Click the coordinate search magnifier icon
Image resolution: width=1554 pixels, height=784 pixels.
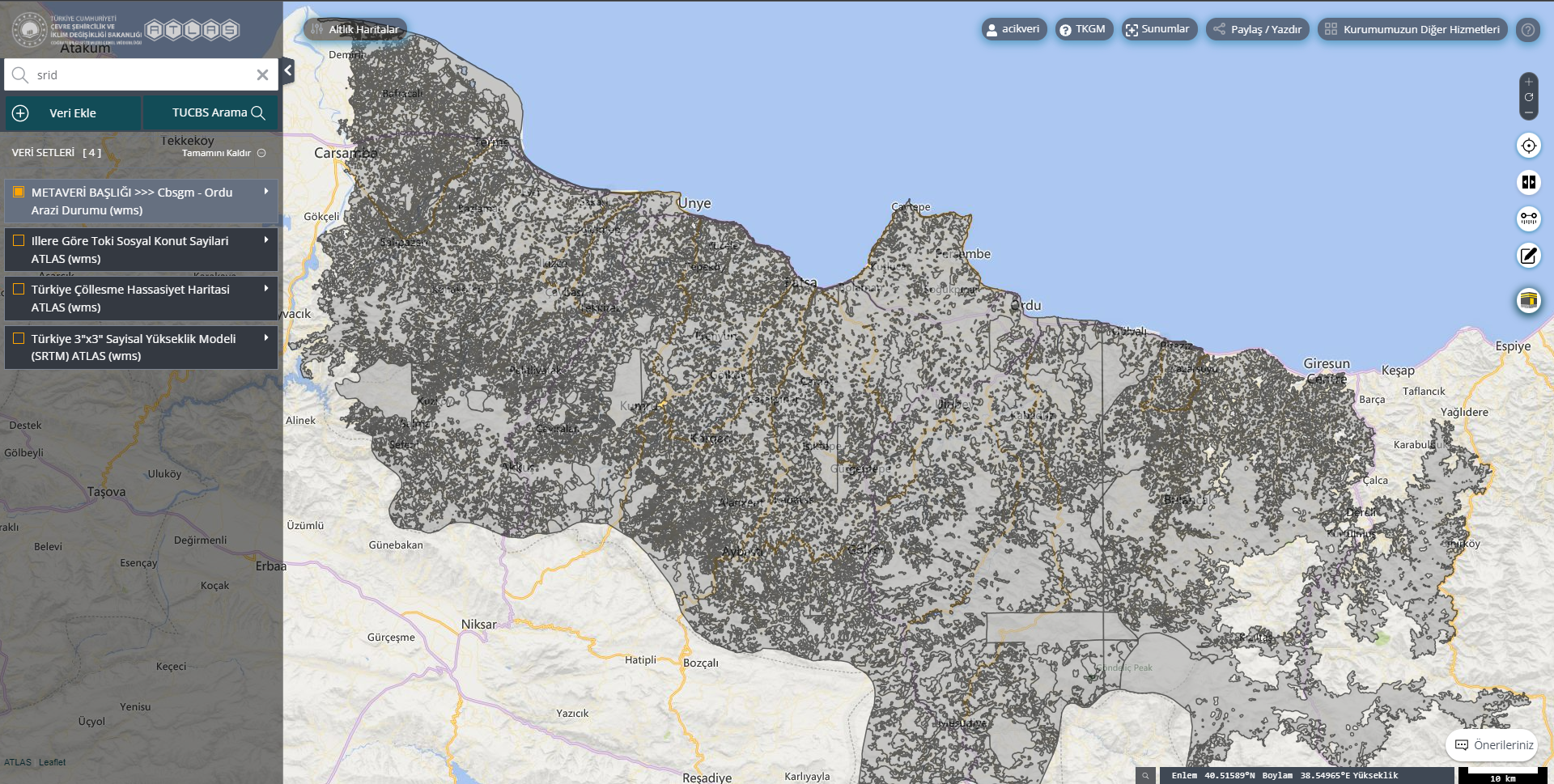pyautogui.click(x=1145, y=776)
